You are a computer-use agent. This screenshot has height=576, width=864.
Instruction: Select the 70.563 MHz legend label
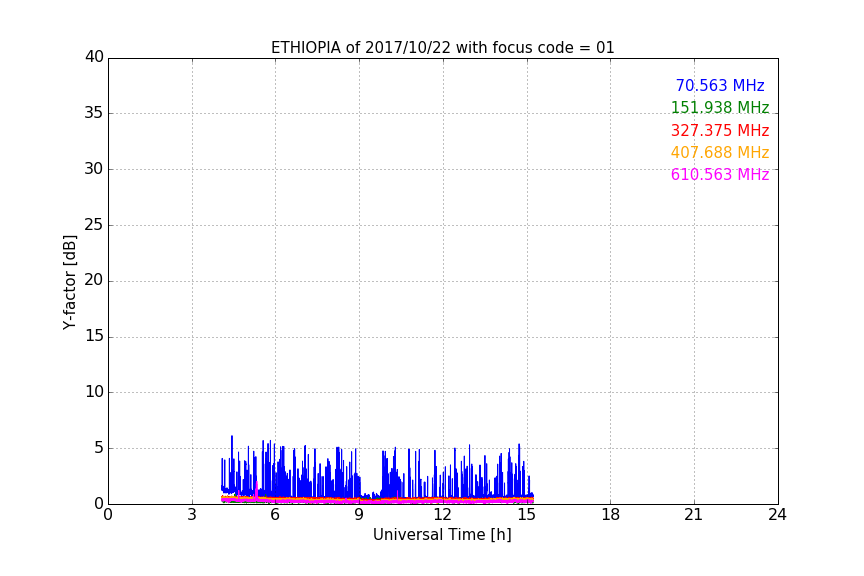[x=720, y=85]
